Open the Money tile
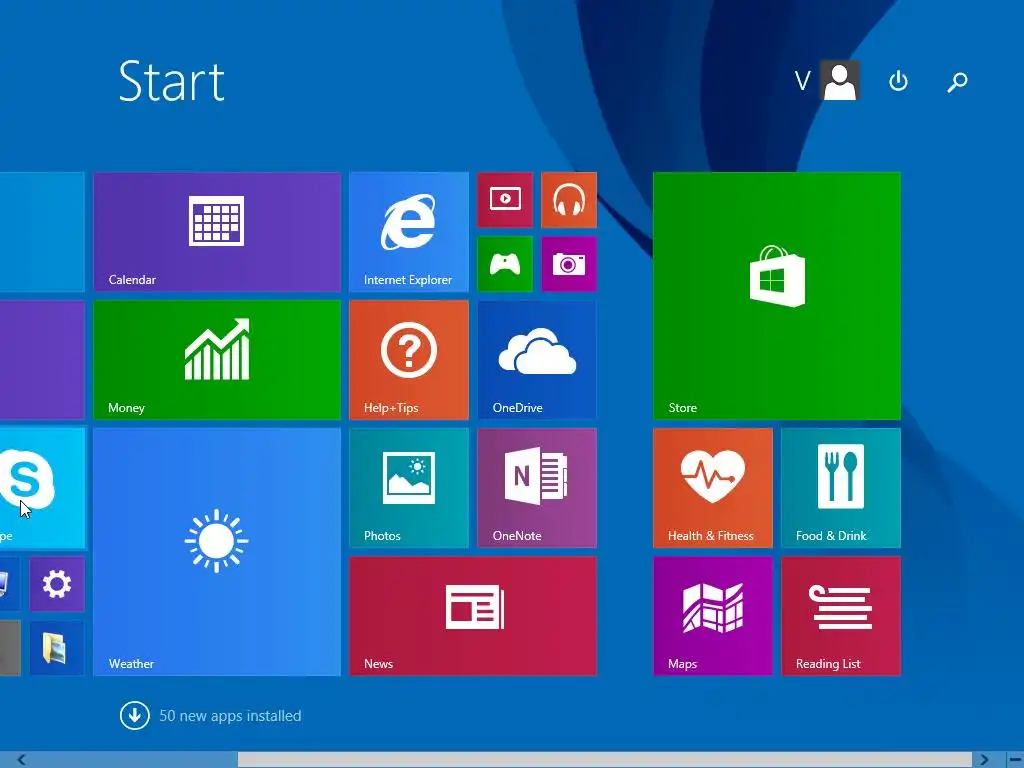The height and width of the screenshot is (768, 1024). (217, 360)
